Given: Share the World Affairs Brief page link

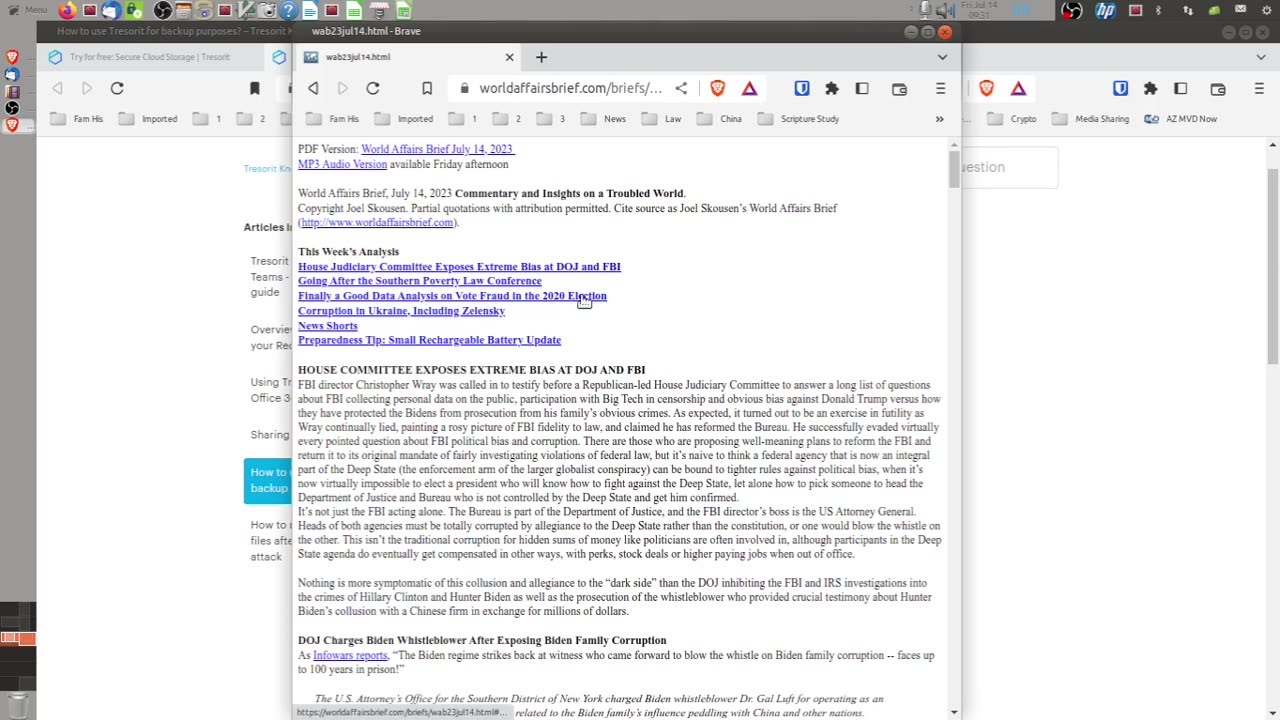Looking at the screenshot, I should [681, 89].
